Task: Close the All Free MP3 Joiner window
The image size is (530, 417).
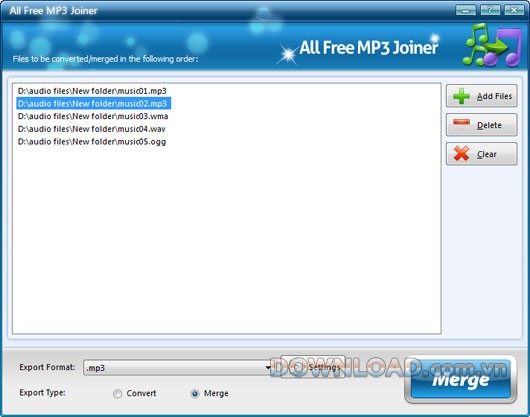Action: (514, 10)
